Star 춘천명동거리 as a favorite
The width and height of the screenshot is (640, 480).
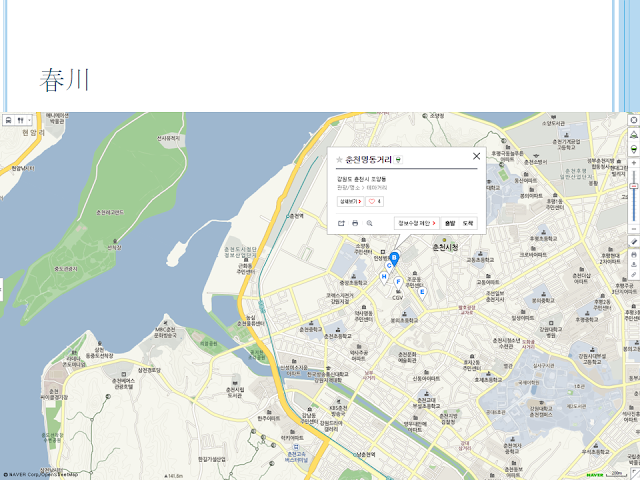(339, 160)
